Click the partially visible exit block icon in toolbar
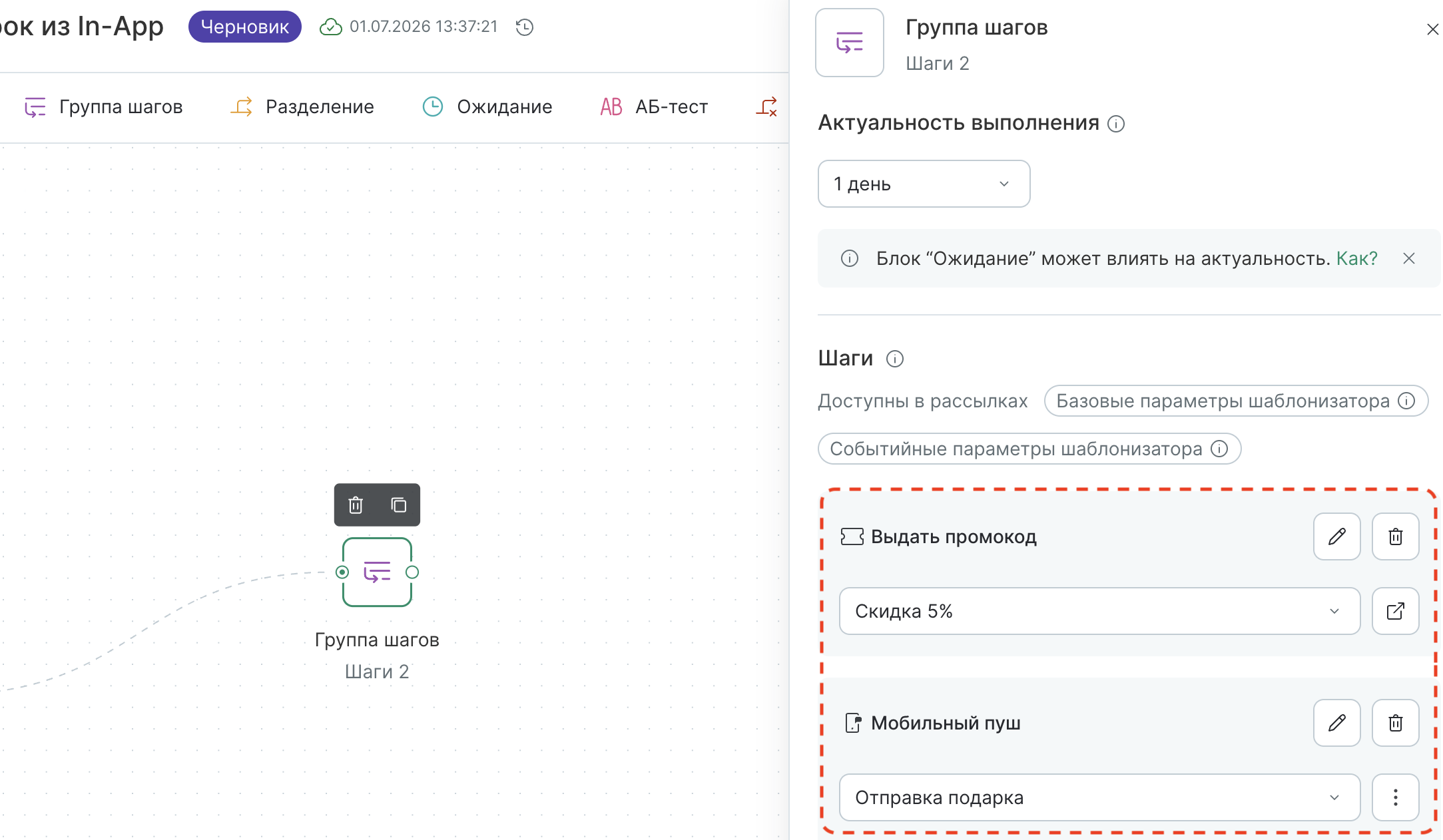This screenshot has height=840, width=1443. coord(767,107)
